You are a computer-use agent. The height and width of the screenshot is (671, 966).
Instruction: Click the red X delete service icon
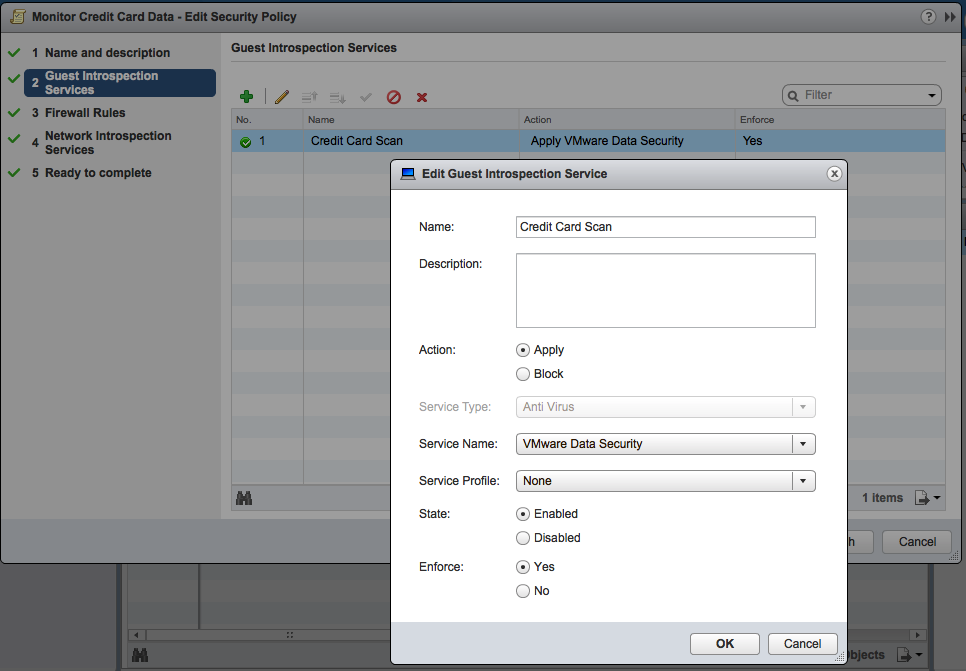[422, 97]
